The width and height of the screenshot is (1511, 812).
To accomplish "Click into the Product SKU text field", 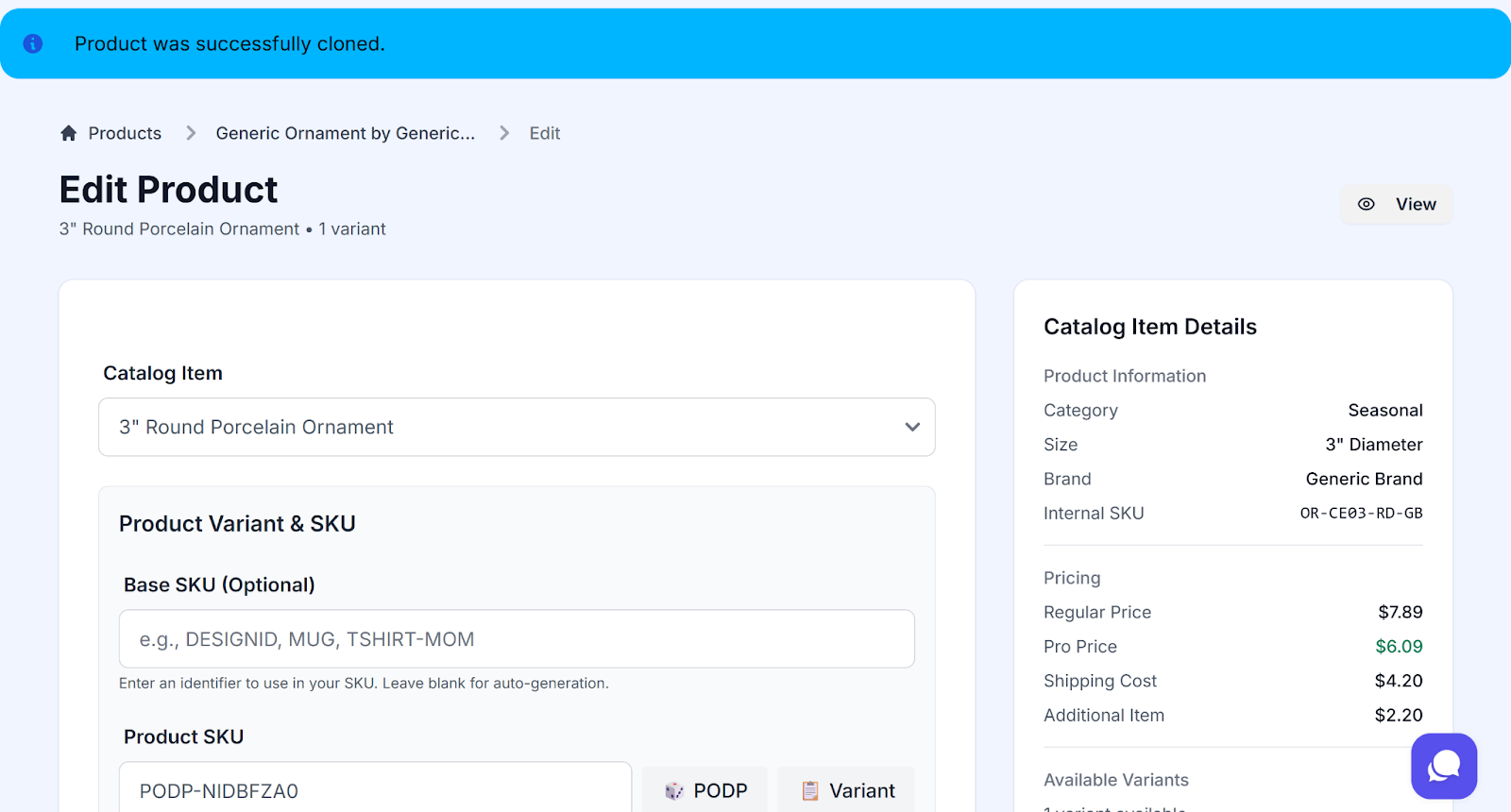I will (x=374, y=791).
